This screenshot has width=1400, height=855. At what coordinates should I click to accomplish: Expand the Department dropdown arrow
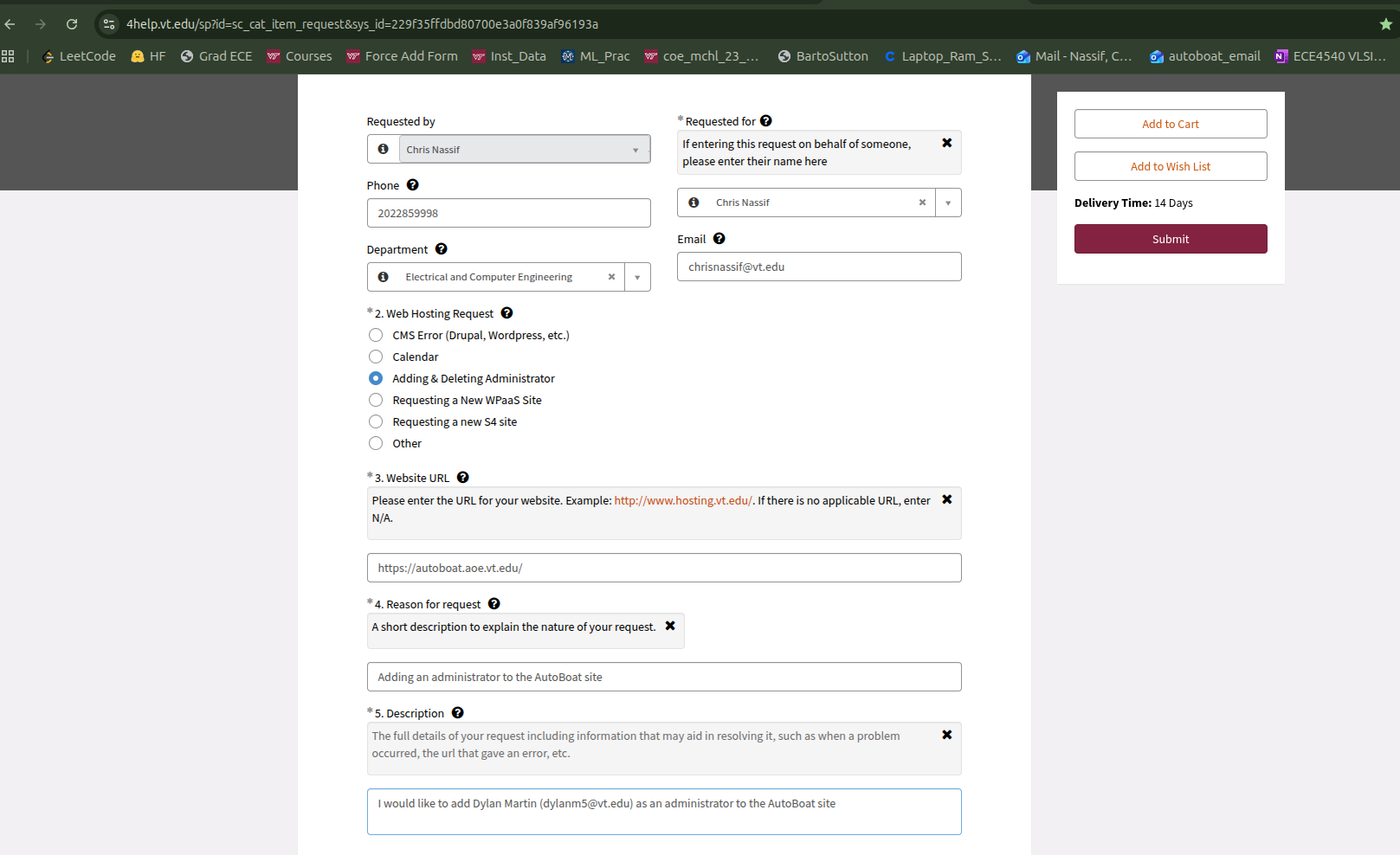click(637, 277)
